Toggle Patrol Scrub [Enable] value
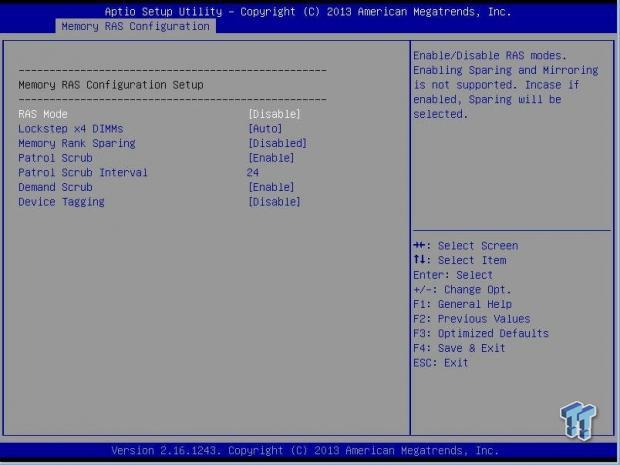 click(271, 158)
